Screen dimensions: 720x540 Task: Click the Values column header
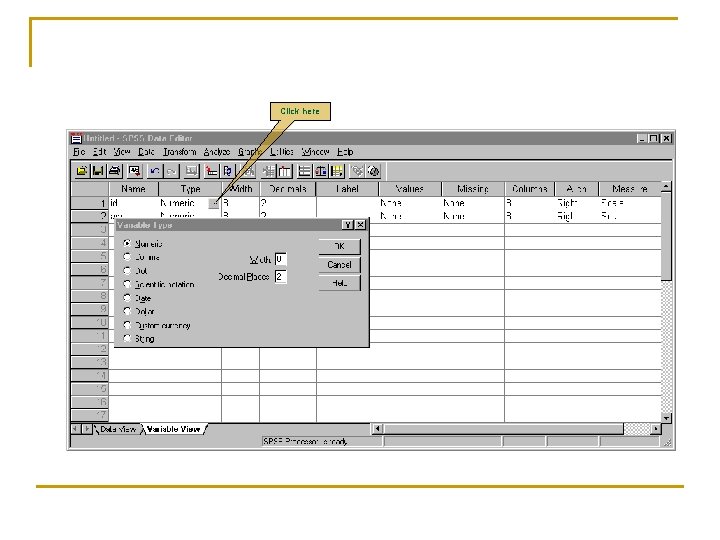pyautogui.click(x=410, y=189)
